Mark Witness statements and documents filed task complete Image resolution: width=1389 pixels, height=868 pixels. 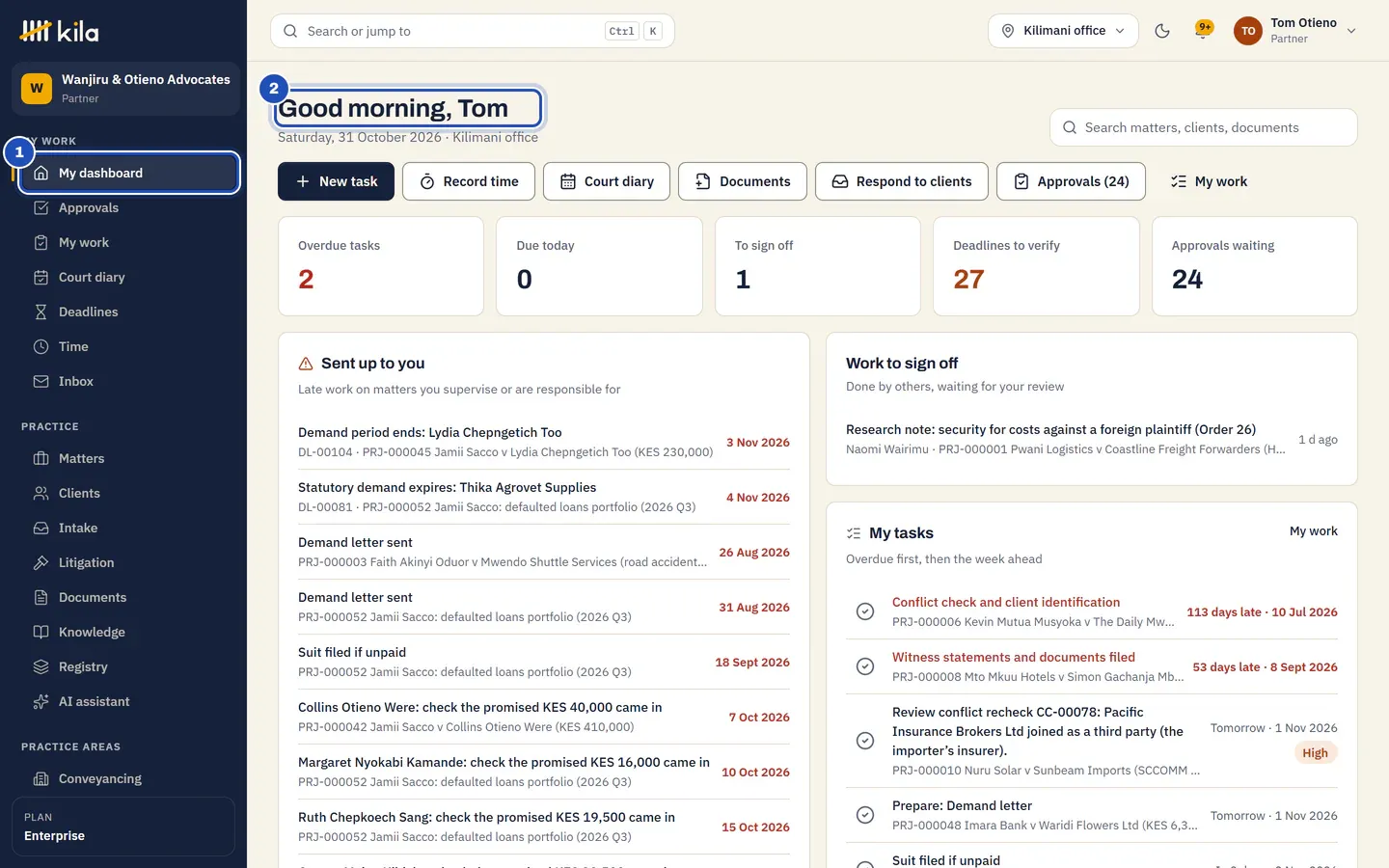[865, 666]
